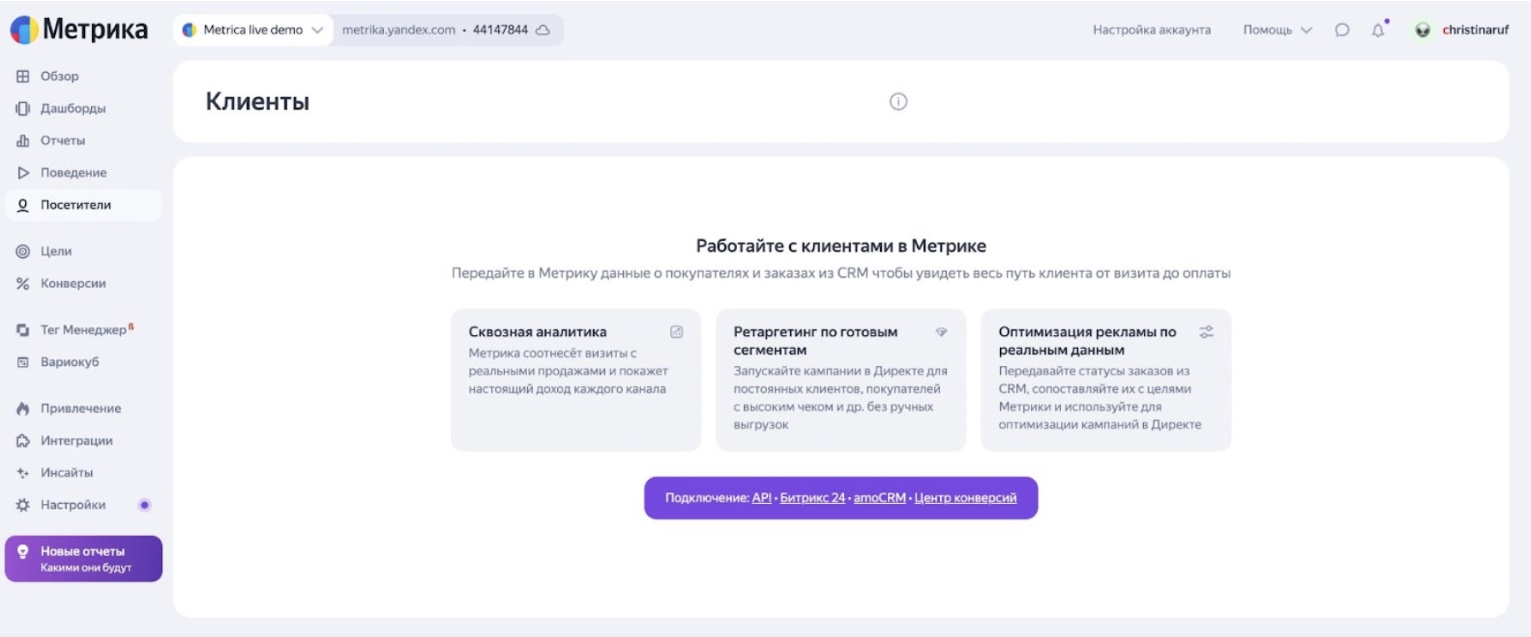Click the Оптимизация рекламы по реальным данным card
Image resolution: width=1531 pixels, height=637 pixels.
pos(1106,380)
